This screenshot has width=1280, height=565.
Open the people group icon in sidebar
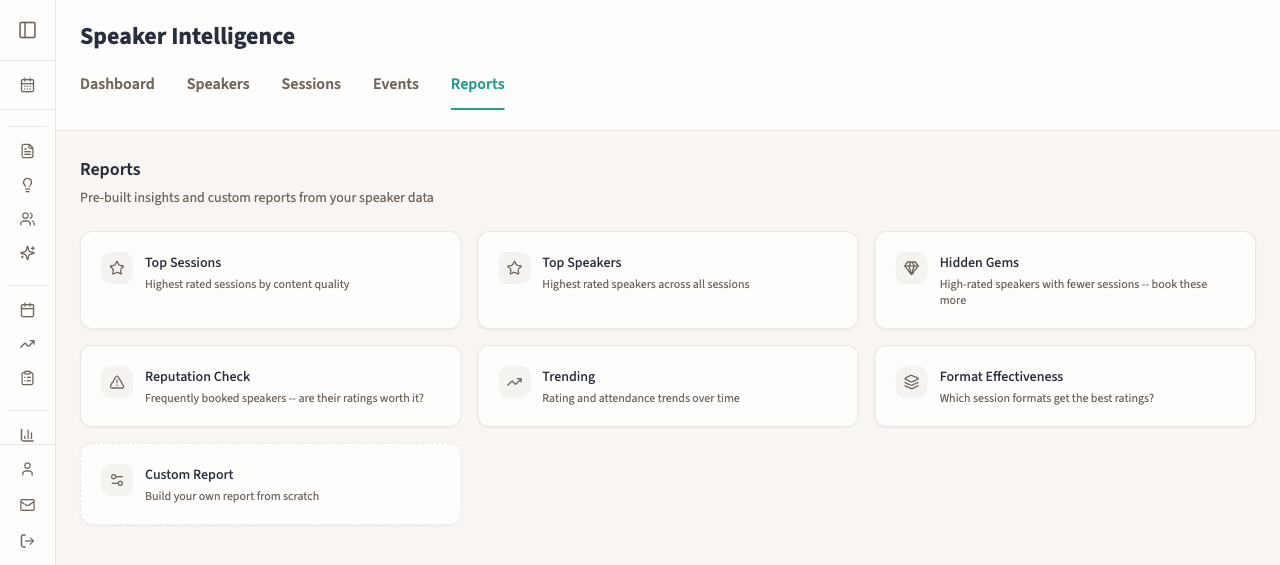click(28, 219)
